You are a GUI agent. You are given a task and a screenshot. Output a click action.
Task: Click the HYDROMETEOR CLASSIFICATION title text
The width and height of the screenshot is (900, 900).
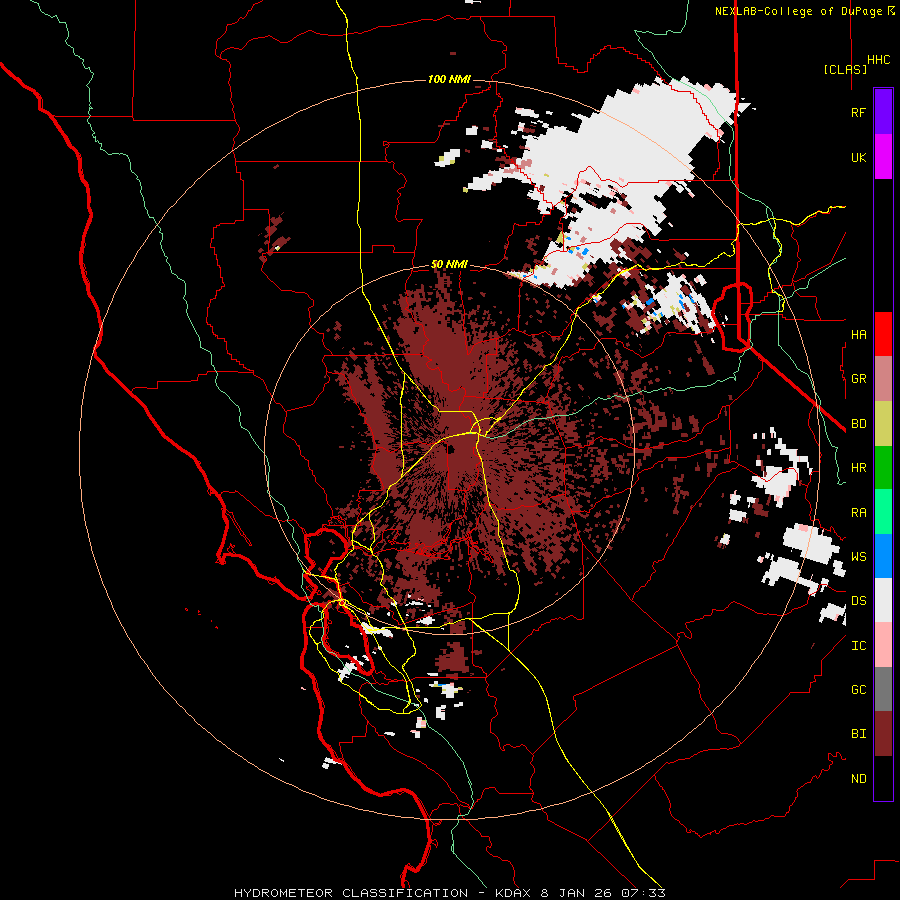(351, 893)
